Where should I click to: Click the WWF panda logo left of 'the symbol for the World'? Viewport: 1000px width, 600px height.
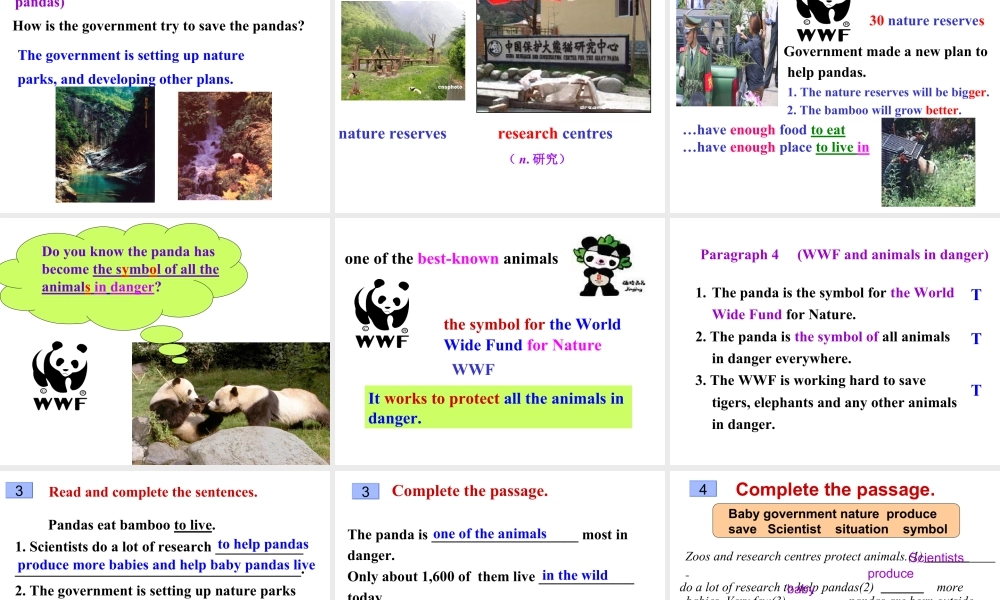(382, 313)
